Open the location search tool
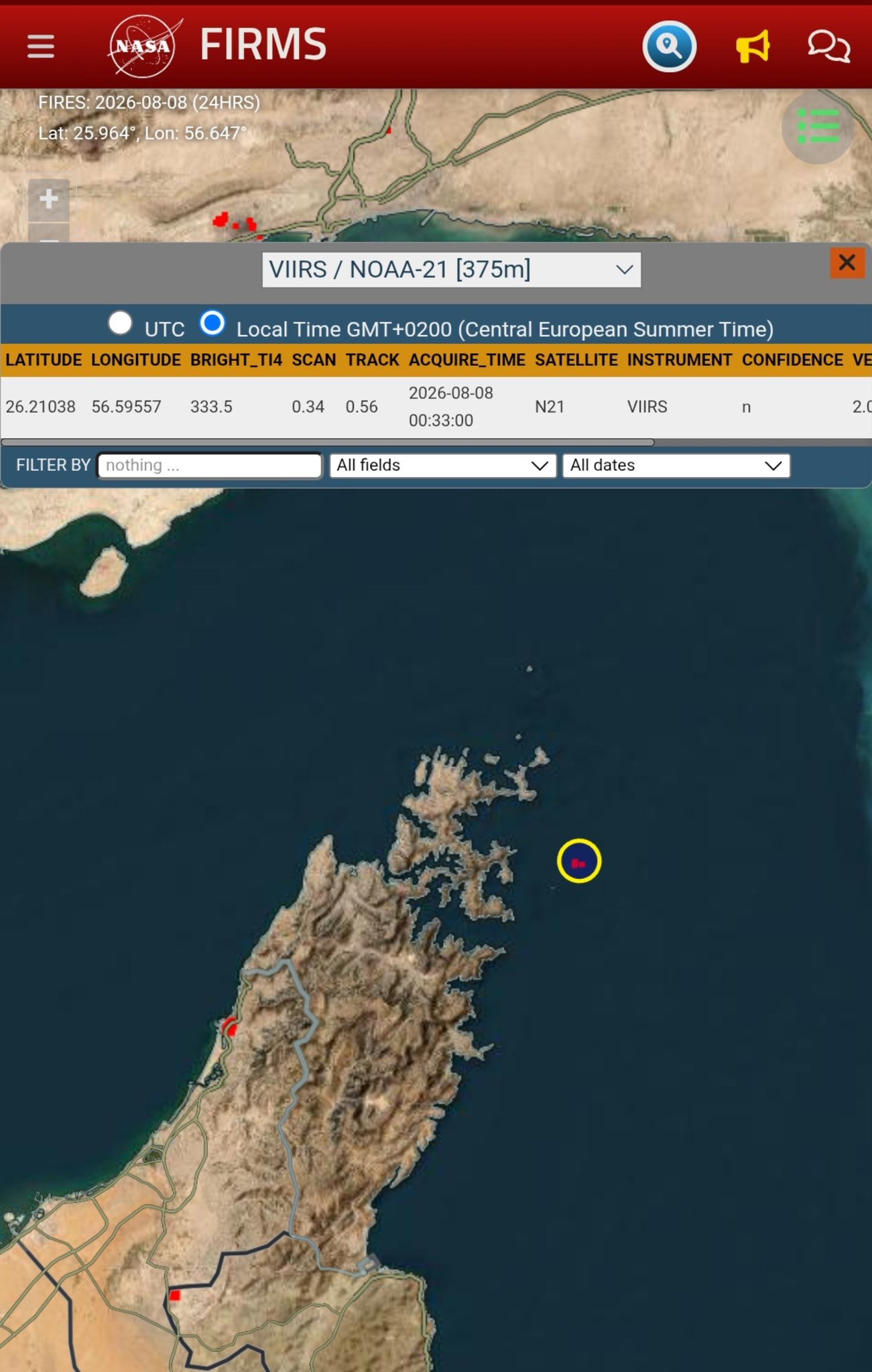 tap(669, 46)
